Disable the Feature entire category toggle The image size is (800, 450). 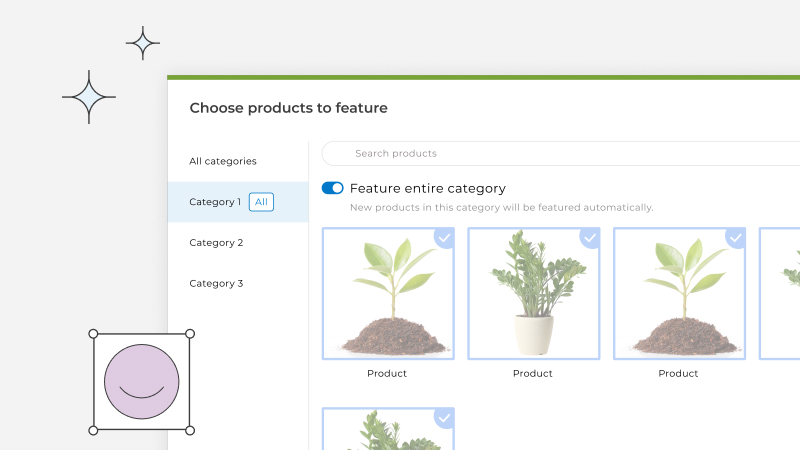[333, 188]
